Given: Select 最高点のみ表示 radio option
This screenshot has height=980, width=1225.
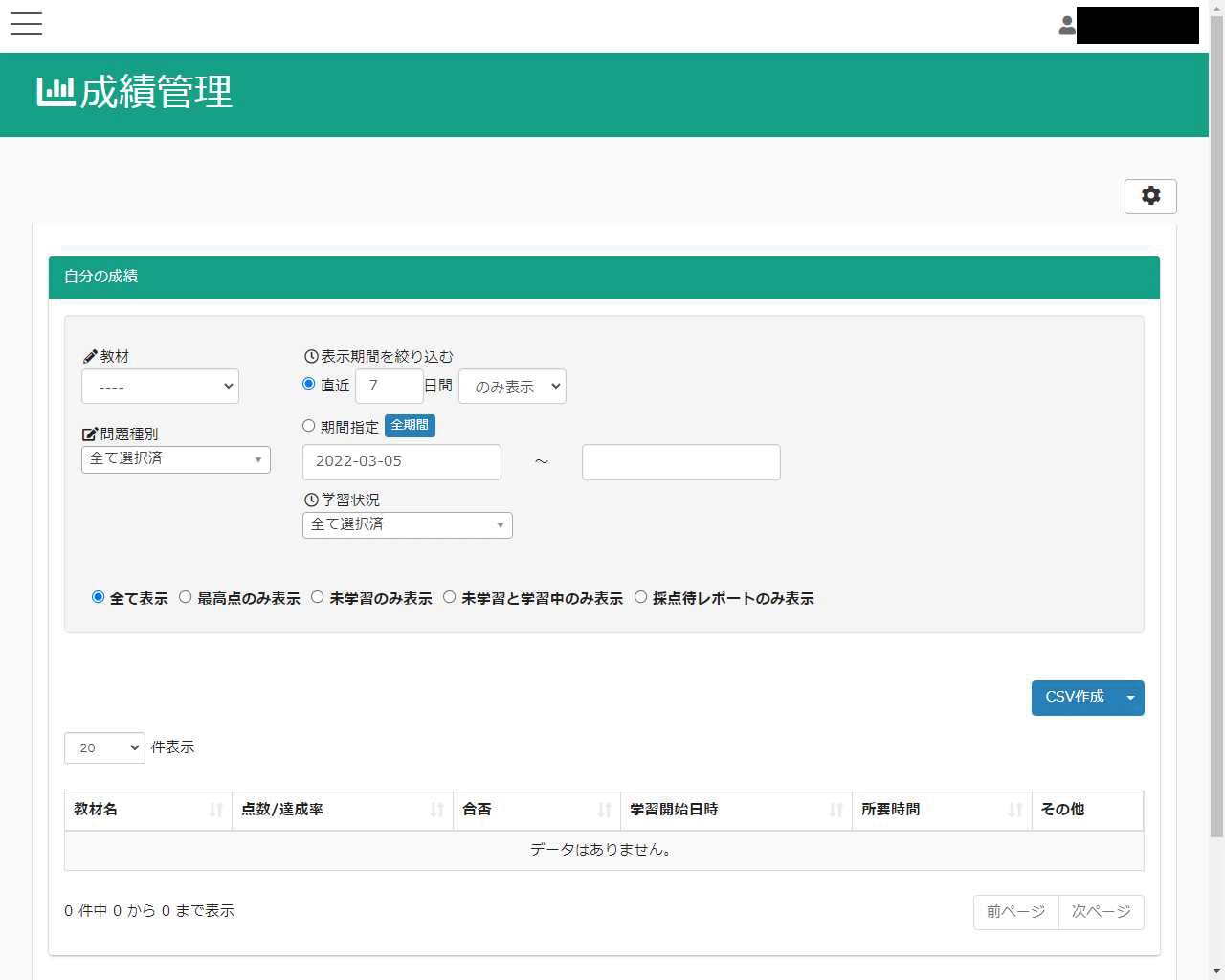Looking at the screenshot, I should click(x=186, y=597).
